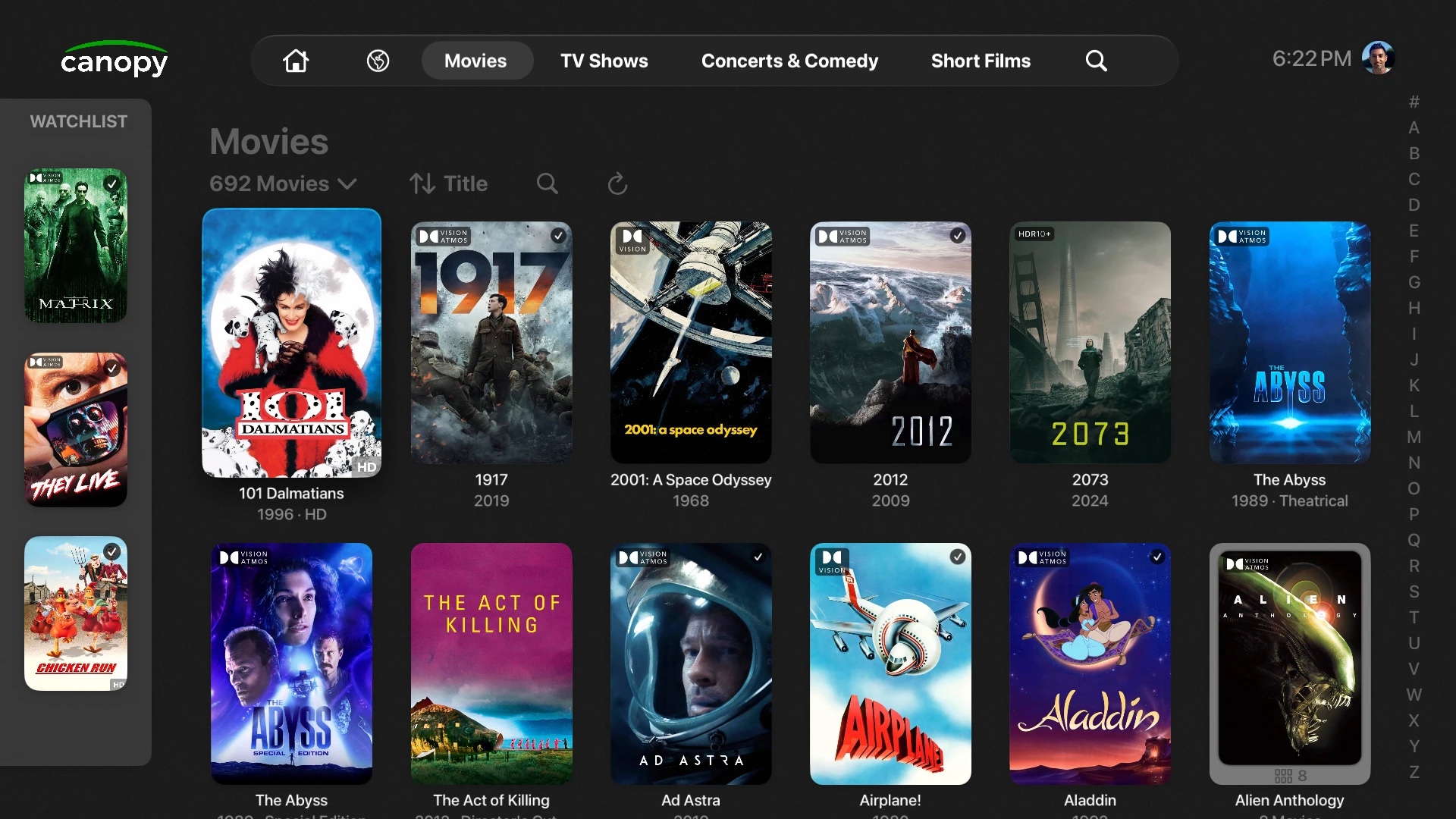Open the 101 Dalmatians poster

tap(291, 343)
